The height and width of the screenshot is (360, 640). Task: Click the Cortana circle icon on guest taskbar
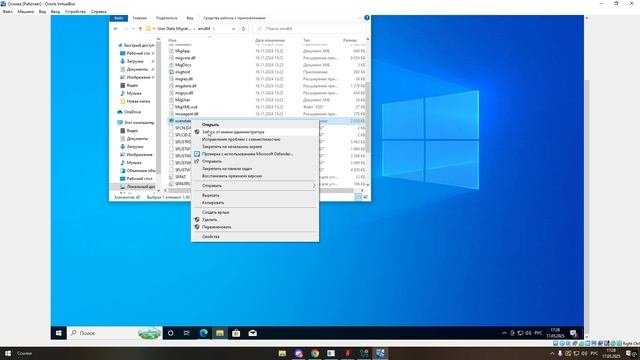(x=171, y=333)
